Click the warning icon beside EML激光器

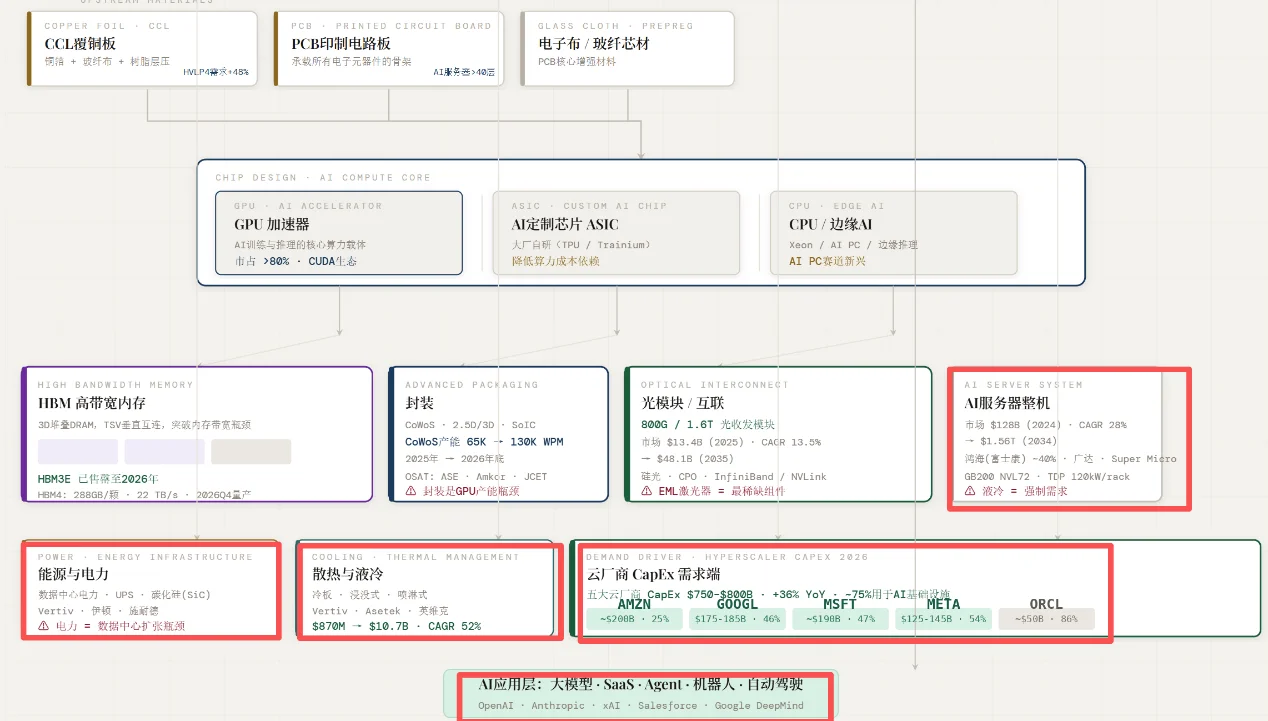(x=646, y=491)
